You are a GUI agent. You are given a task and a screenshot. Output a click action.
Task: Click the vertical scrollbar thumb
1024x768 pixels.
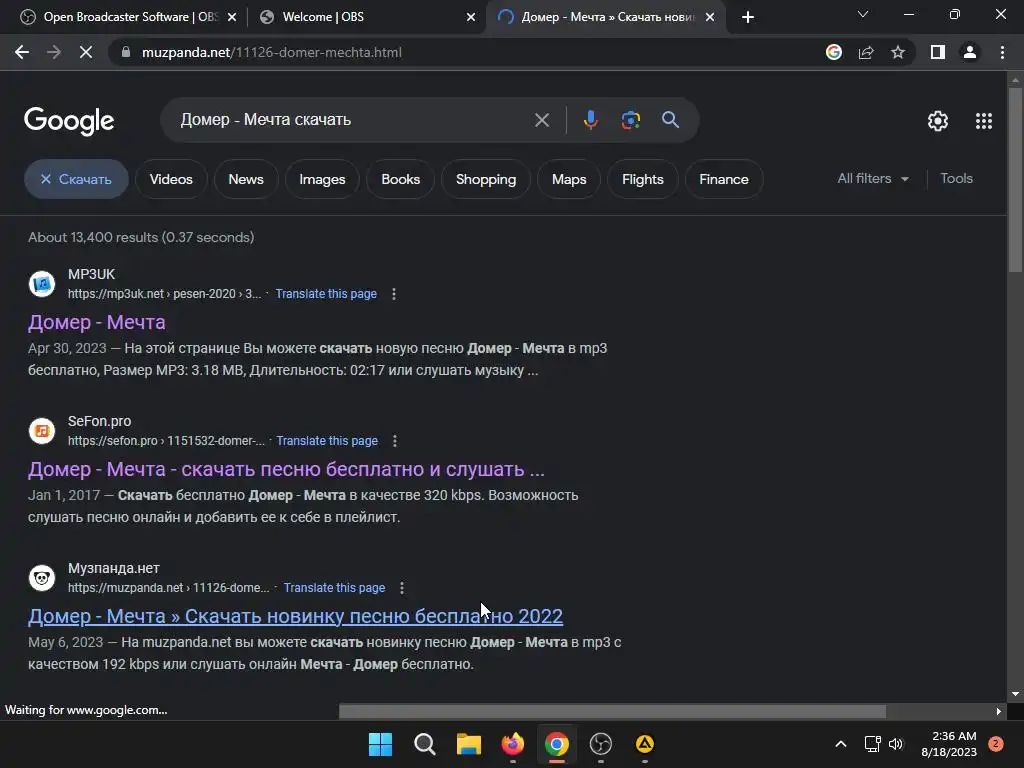tap(1015, 180)
